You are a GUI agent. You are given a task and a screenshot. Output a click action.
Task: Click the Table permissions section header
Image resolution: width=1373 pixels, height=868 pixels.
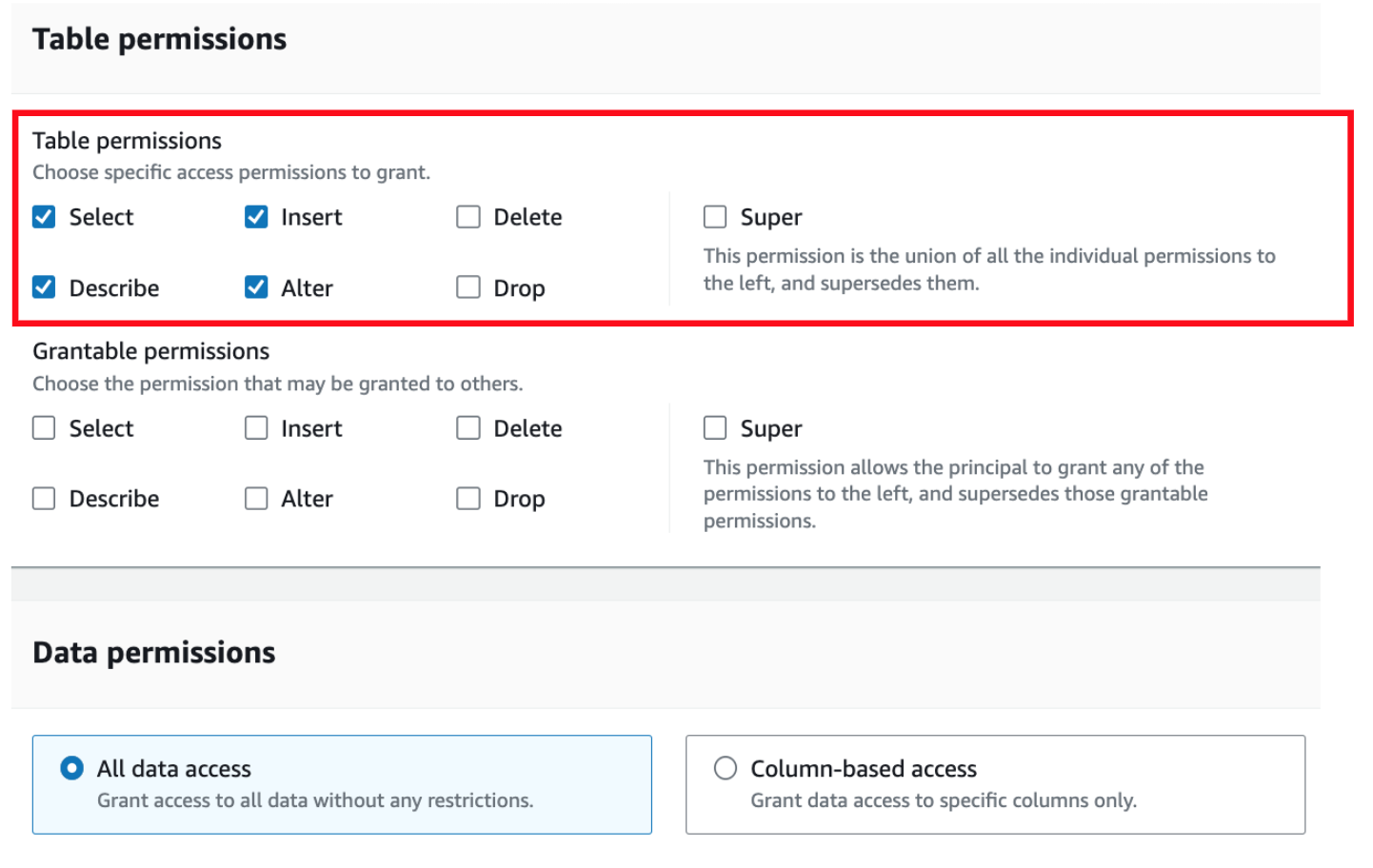click(x=159, y=38)
